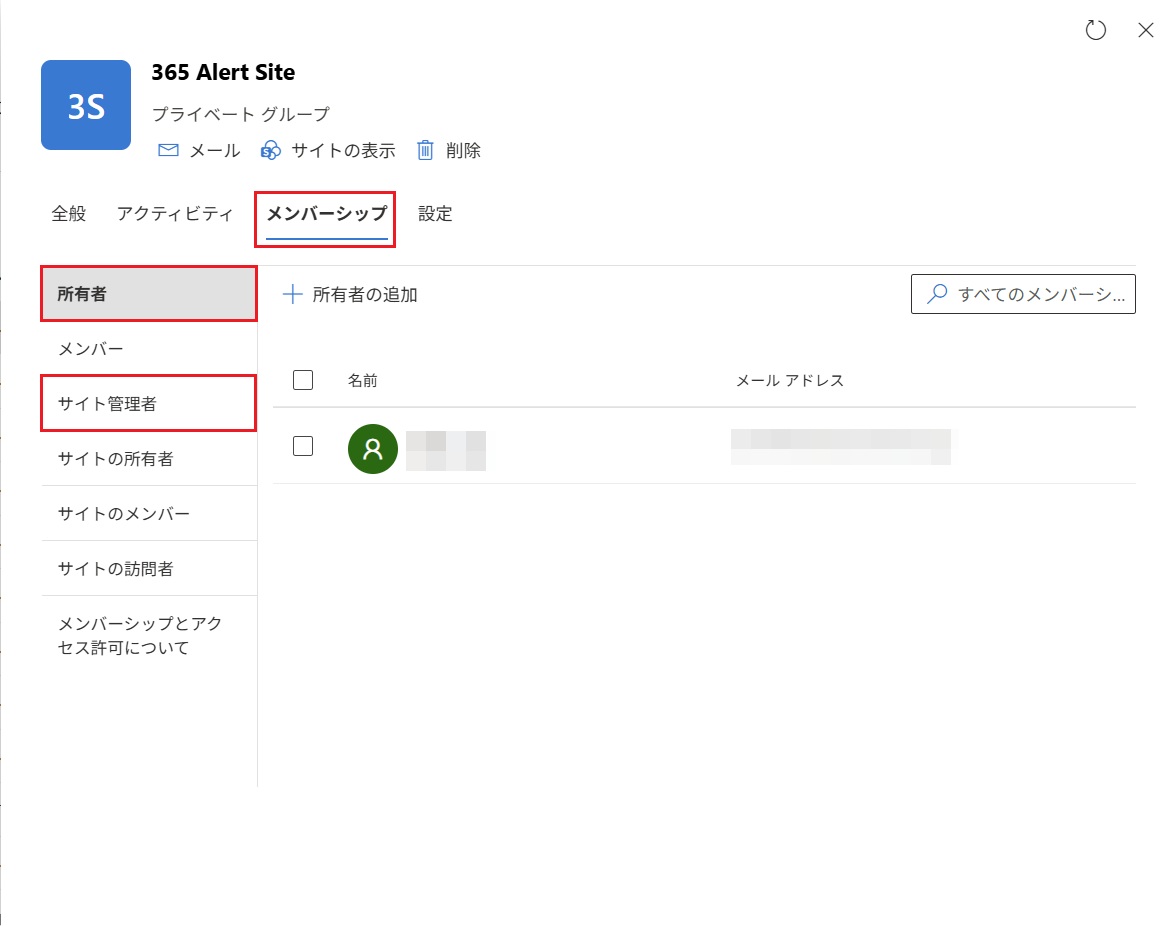Click the mail envelope icon

(x=168, y=151)
